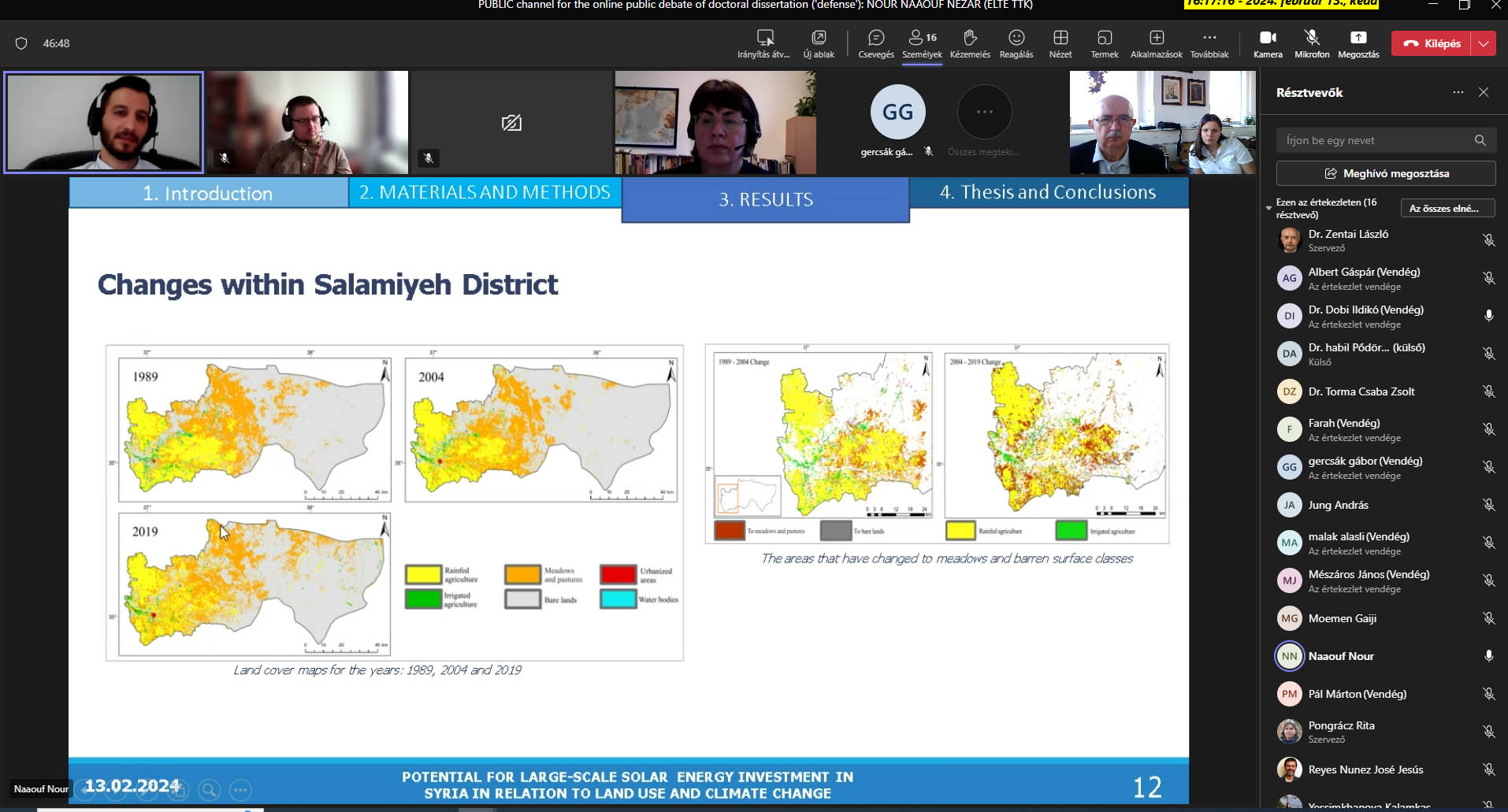Open Résztvevők panel more options

(x=1458, y=92)
